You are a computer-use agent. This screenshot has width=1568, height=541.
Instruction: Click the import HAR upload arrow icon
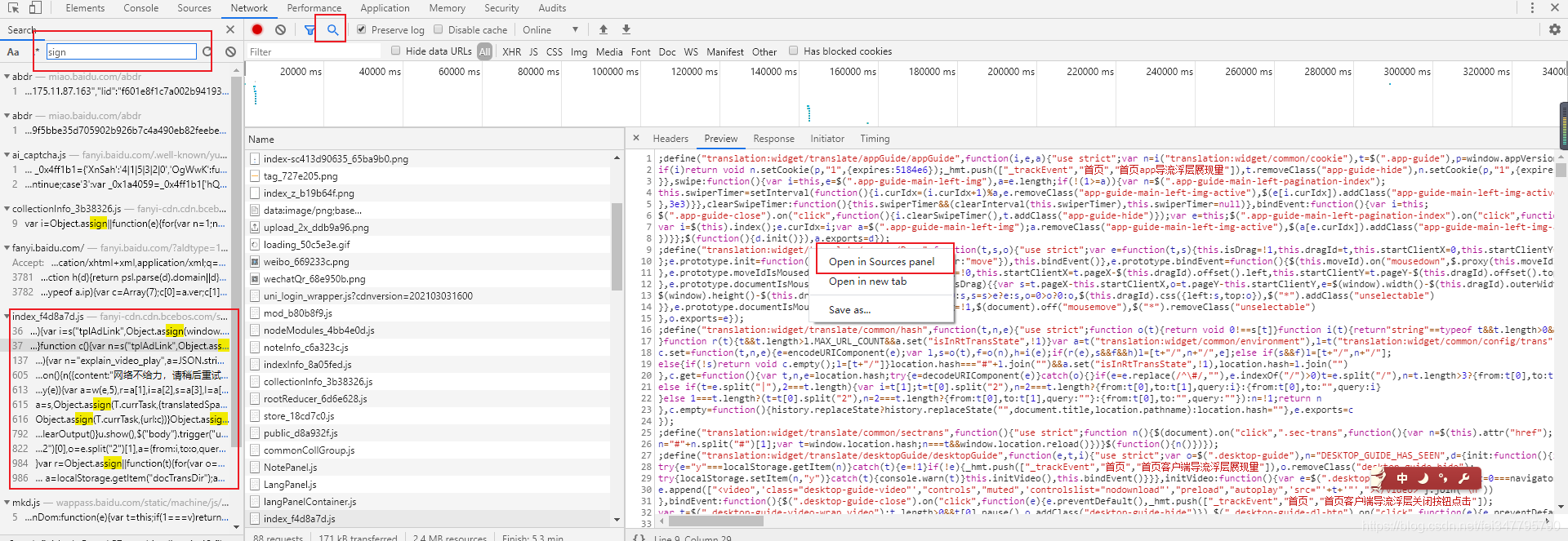click(604, 29)
